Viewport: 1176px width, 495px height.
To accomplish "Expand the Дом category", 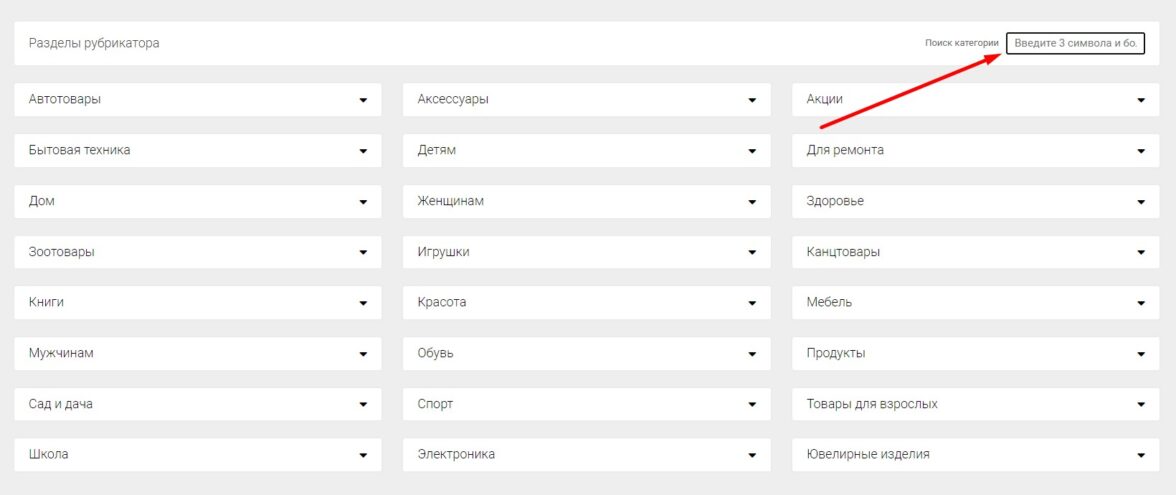I will [364, 202].
